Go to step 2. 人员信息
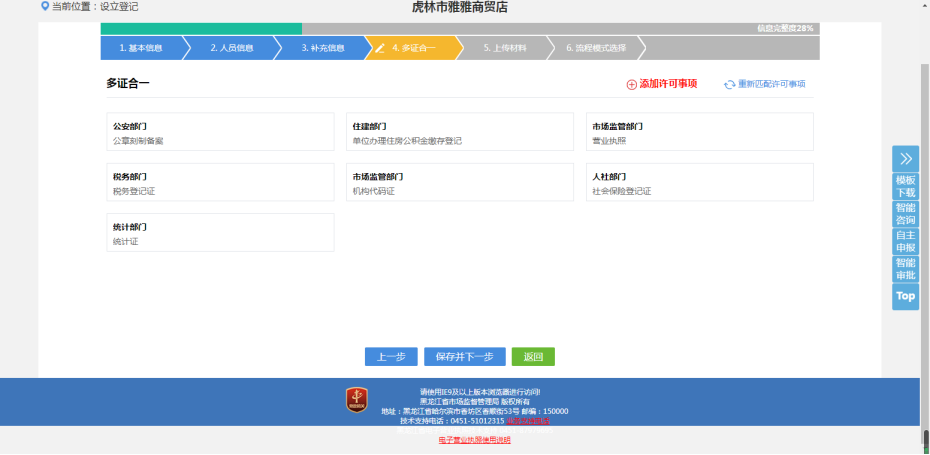 pos(232,48)
